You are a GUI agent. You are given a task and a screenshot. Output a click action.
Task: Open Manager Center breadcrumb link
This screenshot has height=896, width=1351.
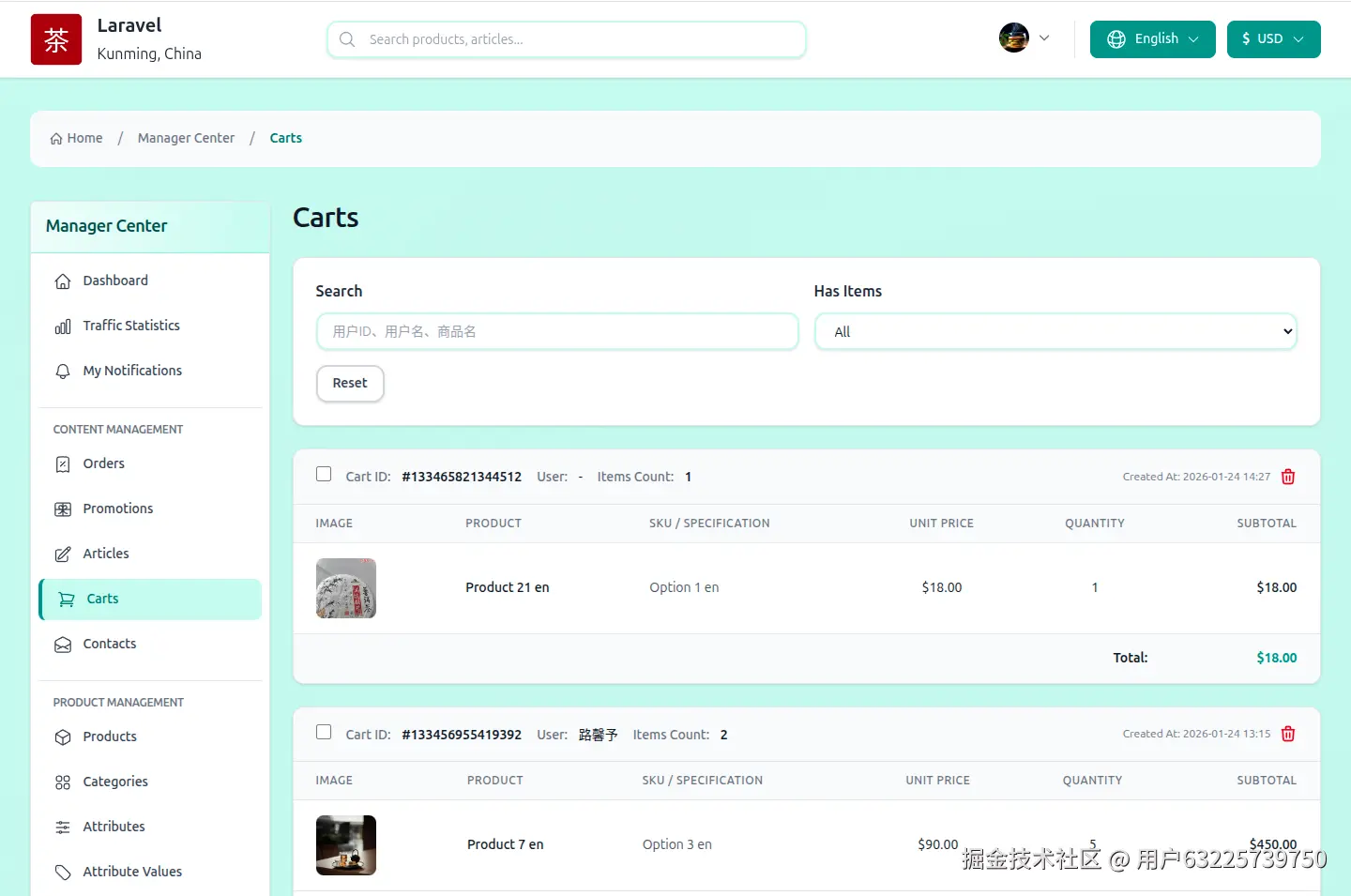(186, 138)
